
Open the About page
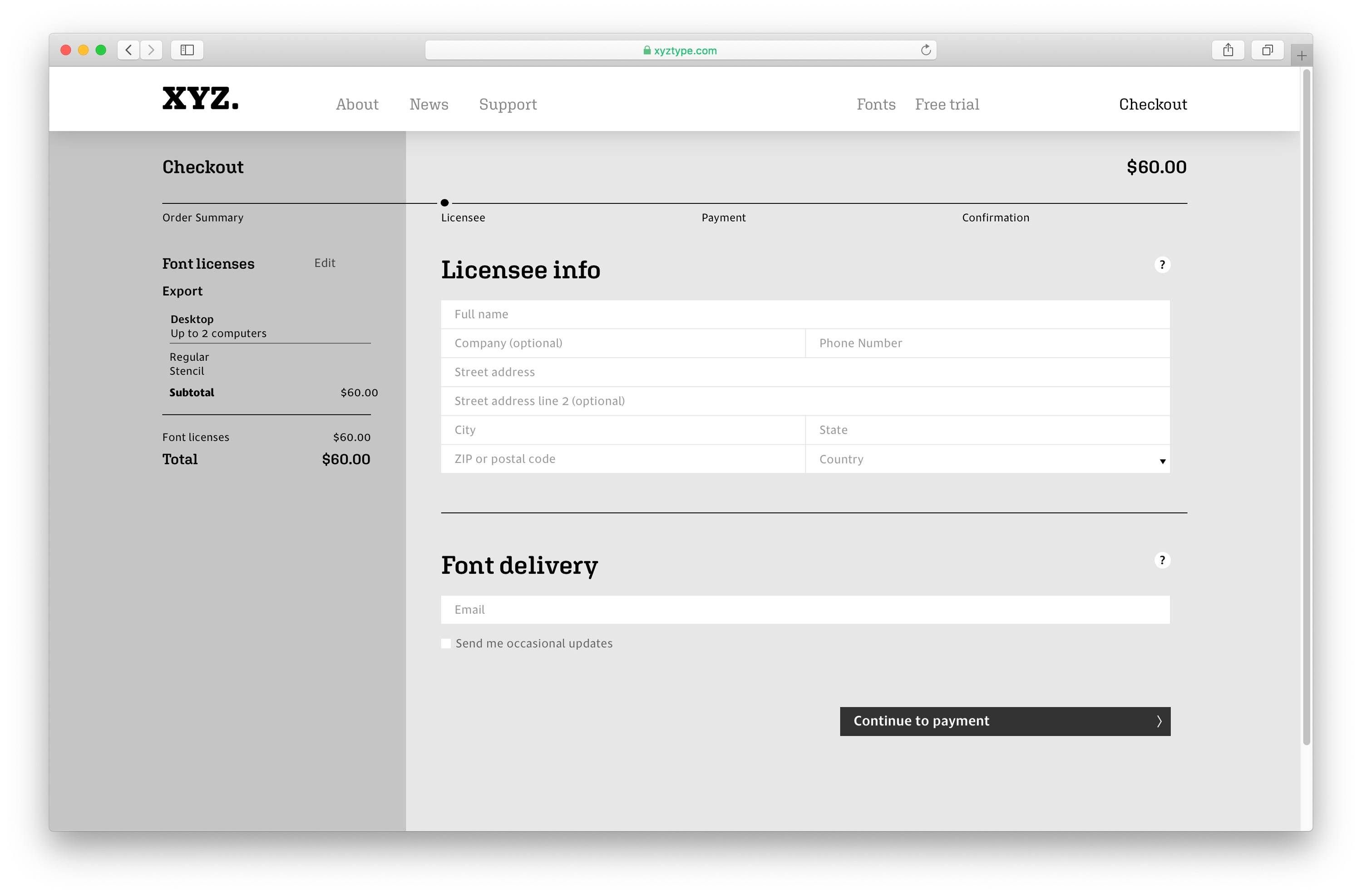coord(357,104)
